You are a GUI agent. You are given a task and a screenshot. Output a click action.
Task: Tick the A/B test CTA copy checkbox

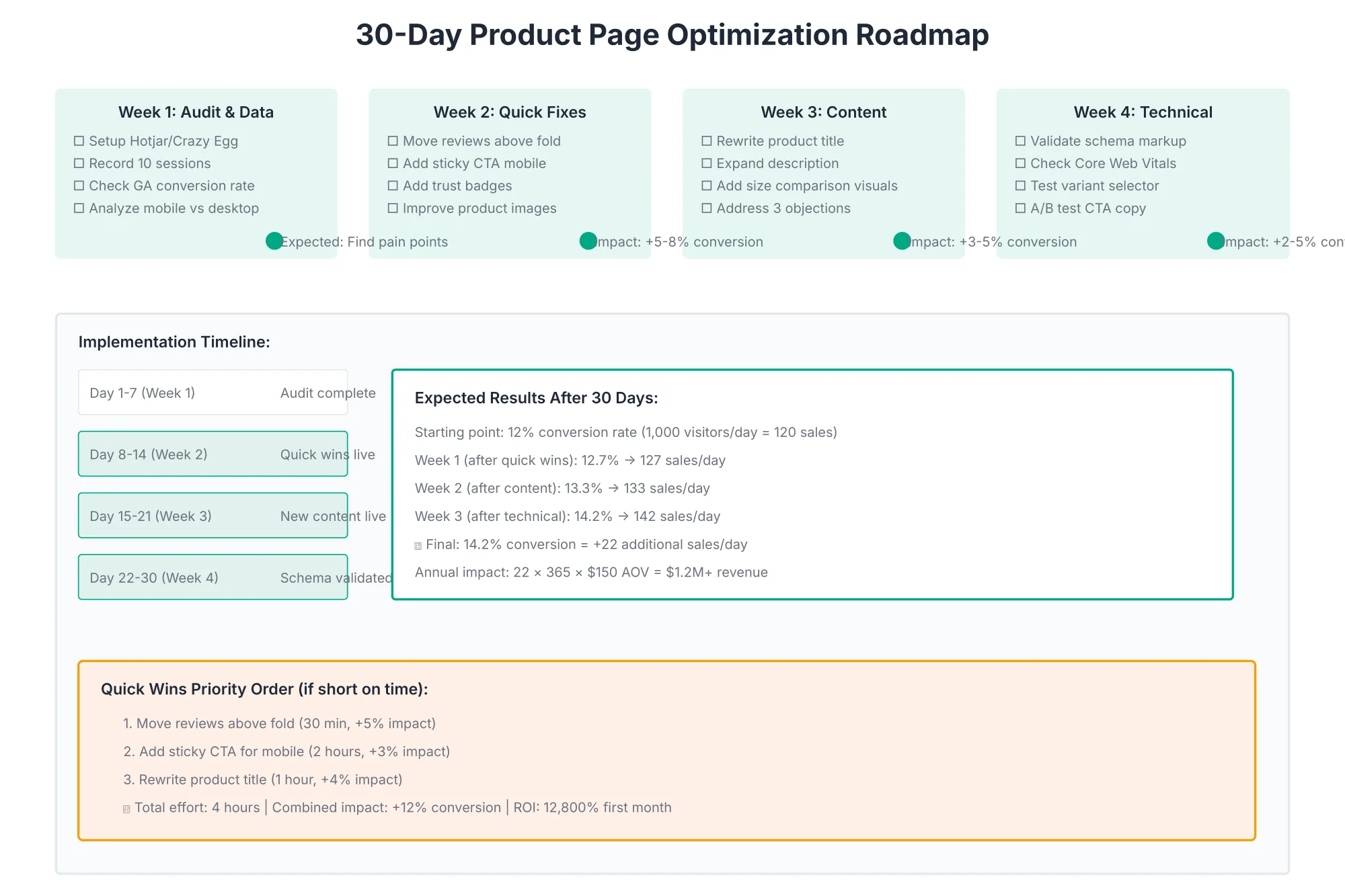pos(1020,208)
